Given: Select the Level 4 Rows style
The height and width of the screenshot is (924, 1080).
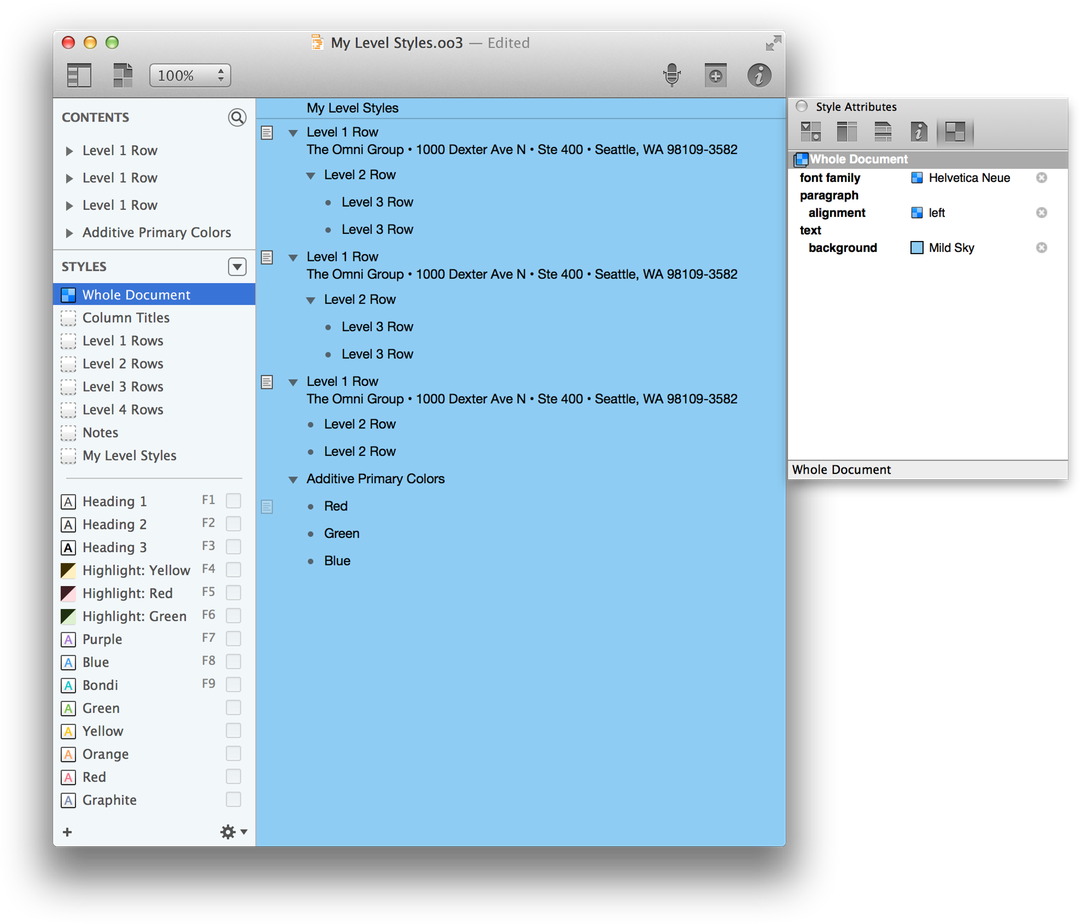Looking at the screenshot, I should pyautogui.click(x=154, y=410).
